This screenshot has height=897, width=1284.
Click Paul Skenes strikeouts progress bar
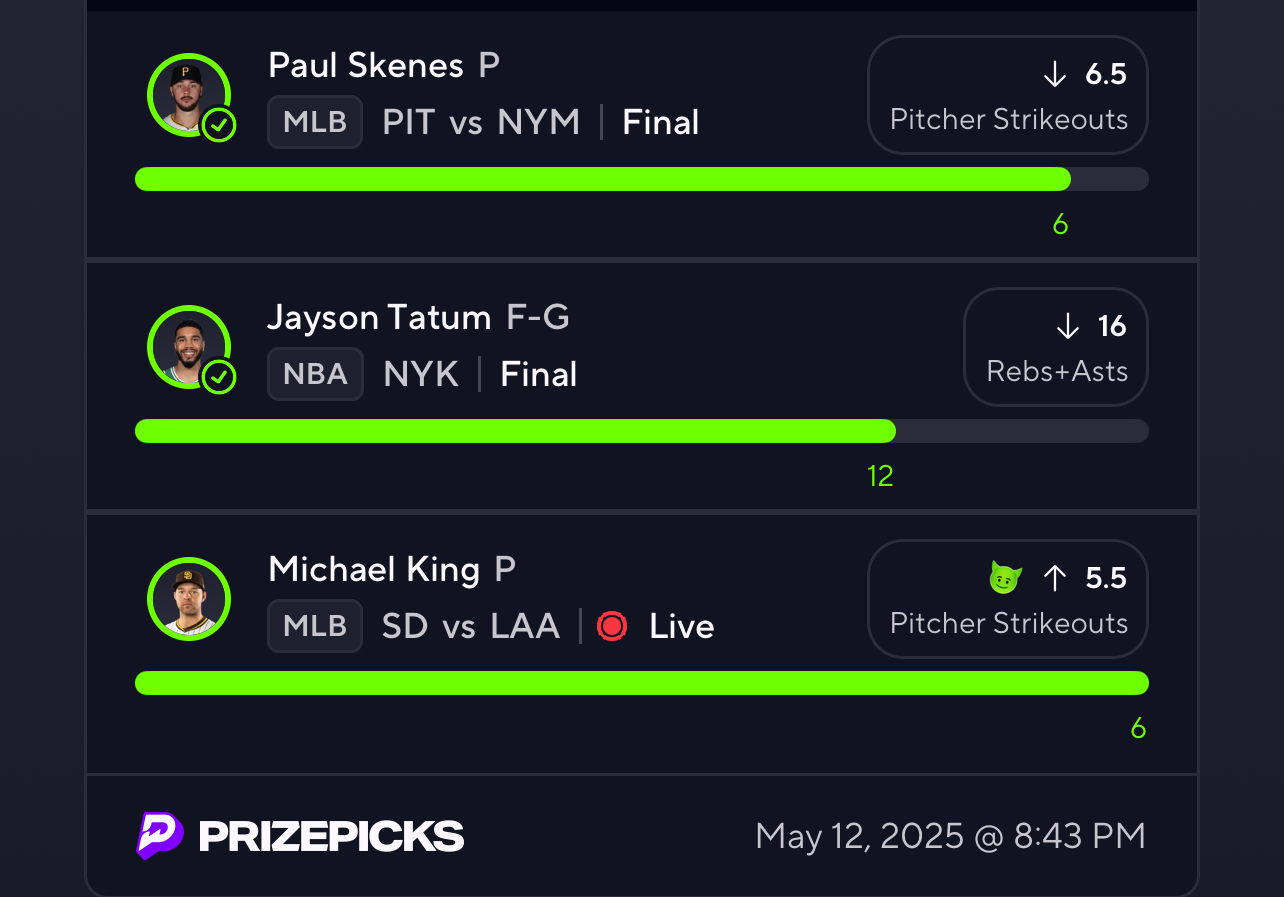pyautogui.click(x=642, y=179)
